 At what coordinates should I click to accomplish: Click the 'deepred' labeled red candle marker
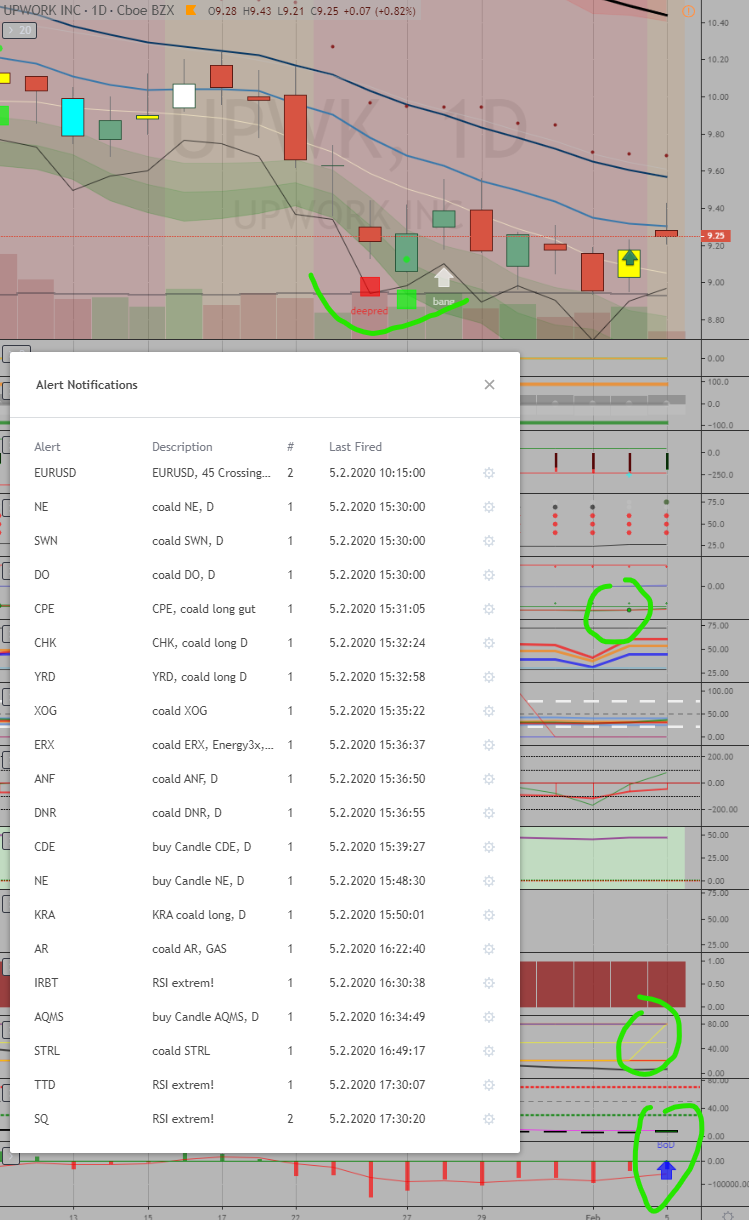click(370, 287)
